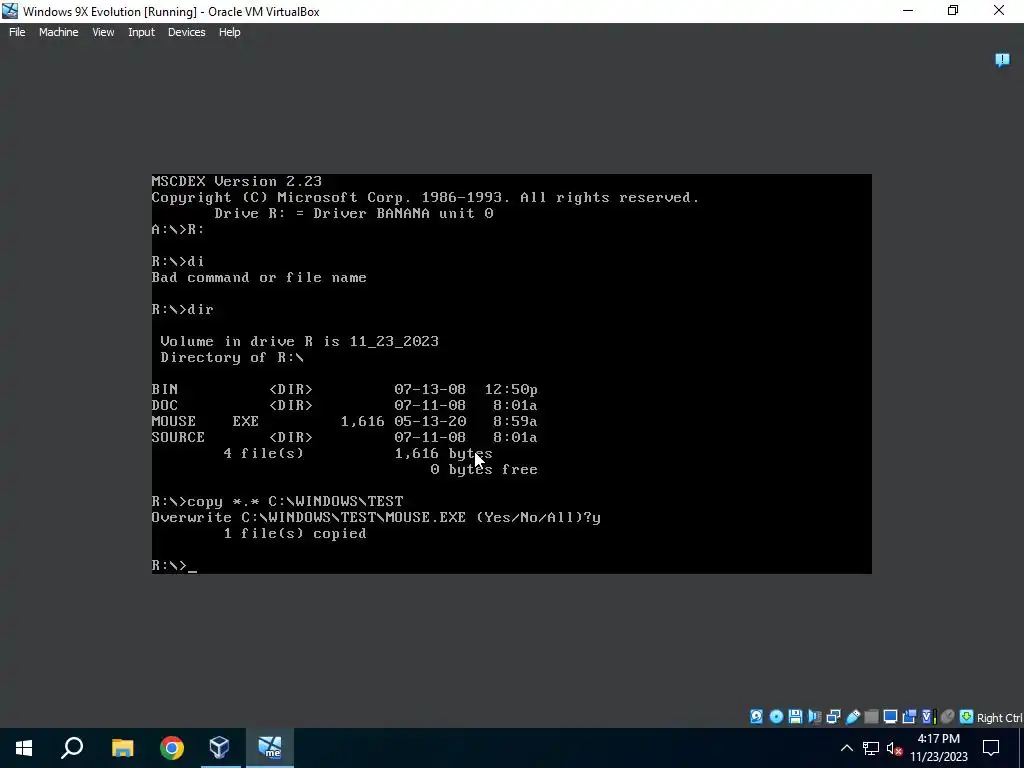Click the muted volume tray icon
Screen dimensions: 1024x768
click(x=895, y=748)
